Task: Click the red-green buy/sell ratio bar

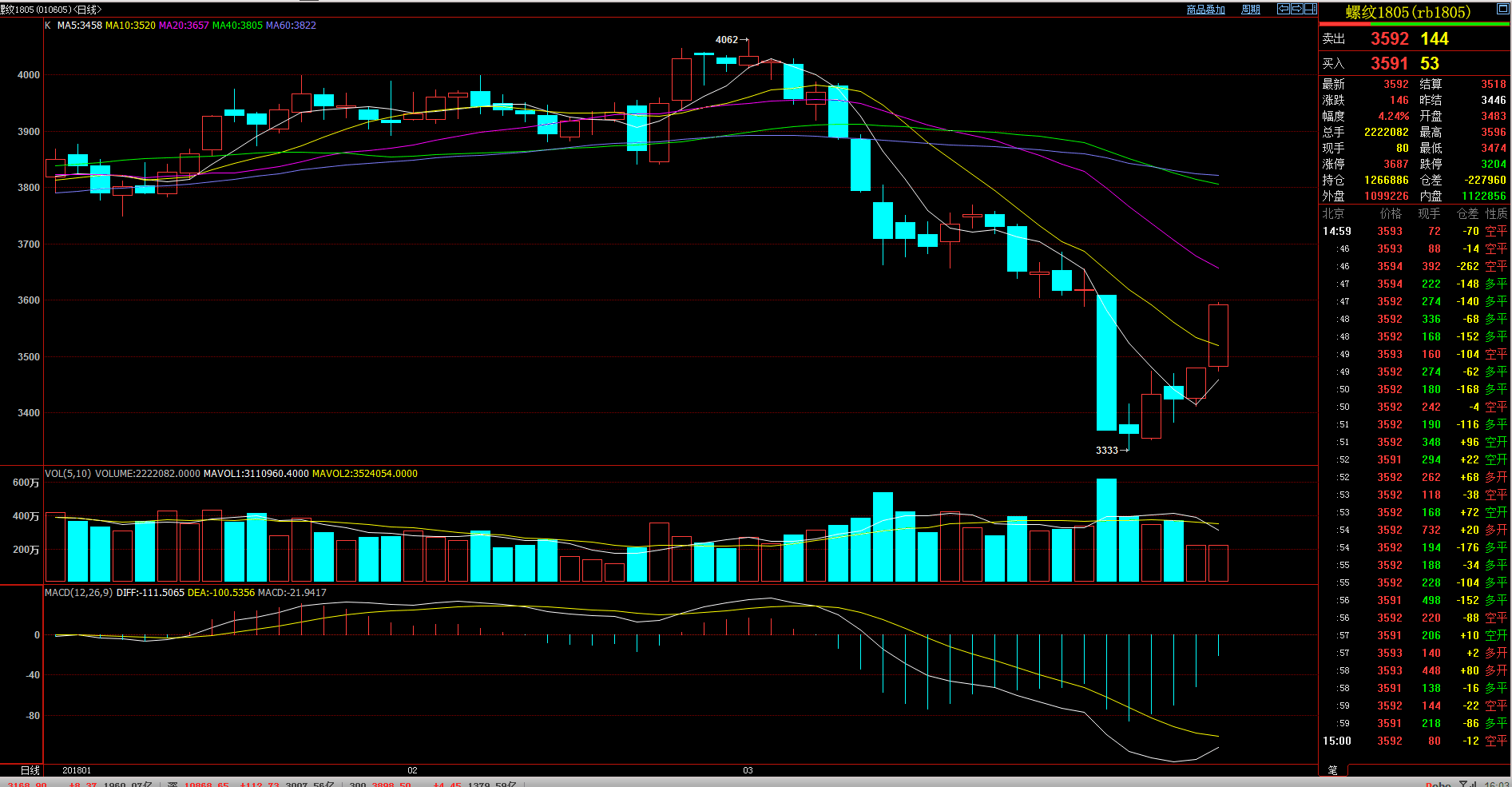Action: 1414,24
